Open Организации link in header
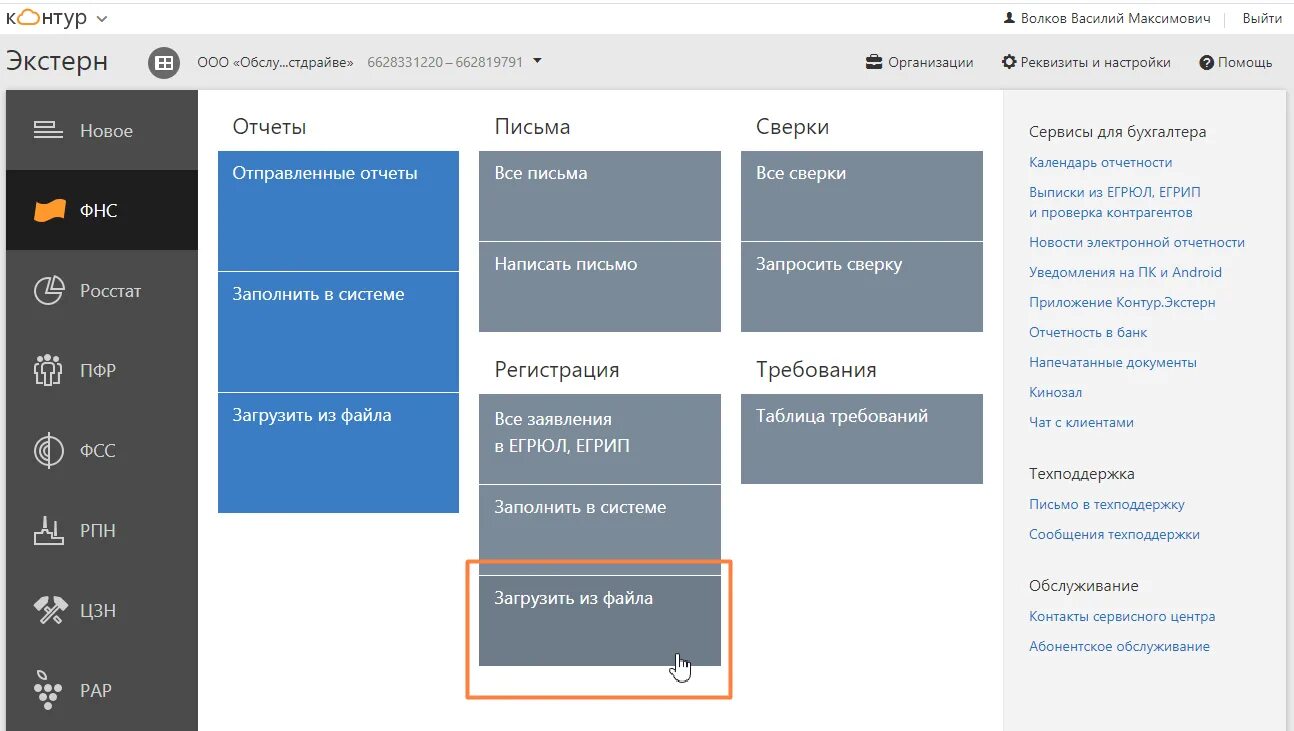 (931, 62)
